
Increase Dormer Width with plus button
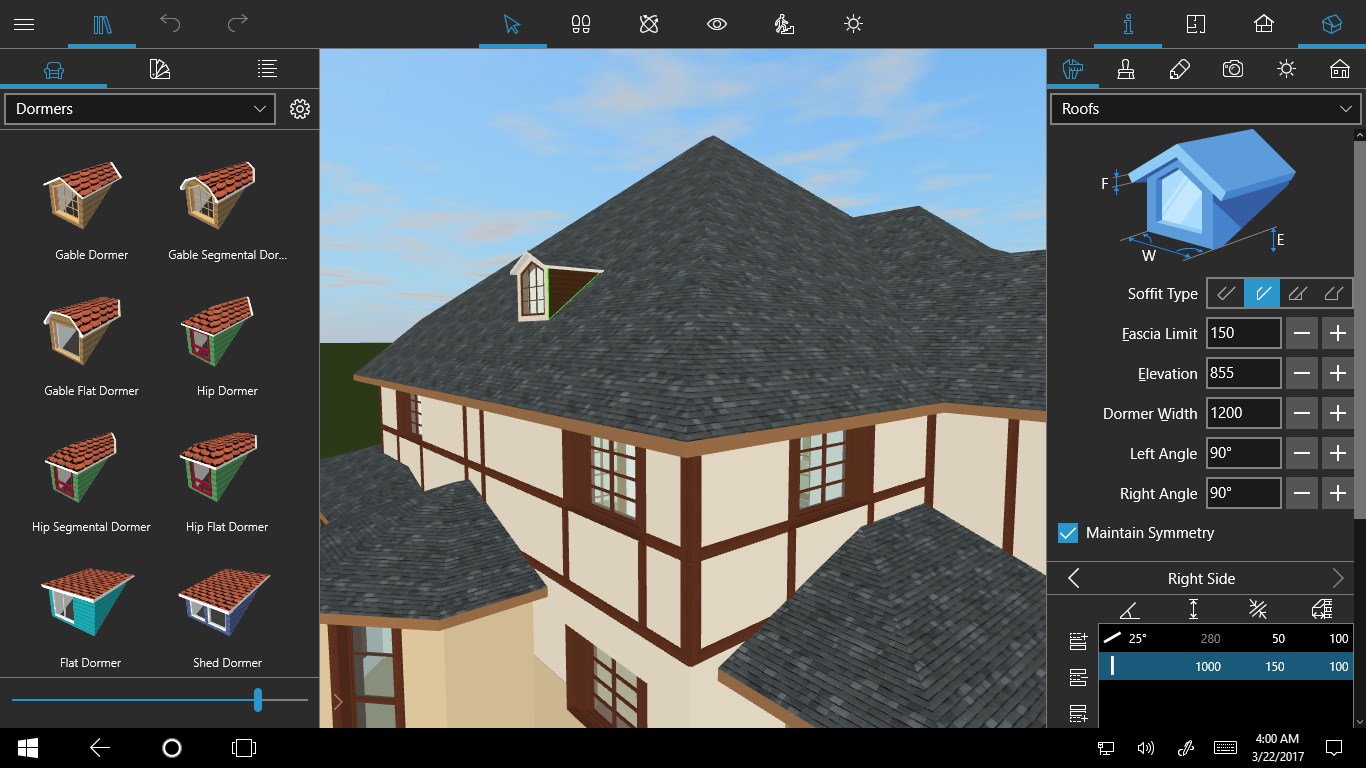(x=1338, y=413)
